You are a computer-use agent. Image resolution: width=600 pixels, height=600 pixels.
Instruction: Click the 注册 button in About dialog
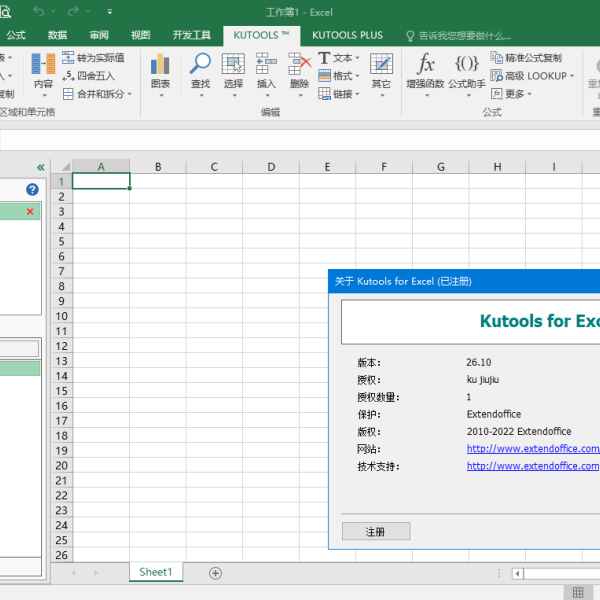click(x=376, y=531)
